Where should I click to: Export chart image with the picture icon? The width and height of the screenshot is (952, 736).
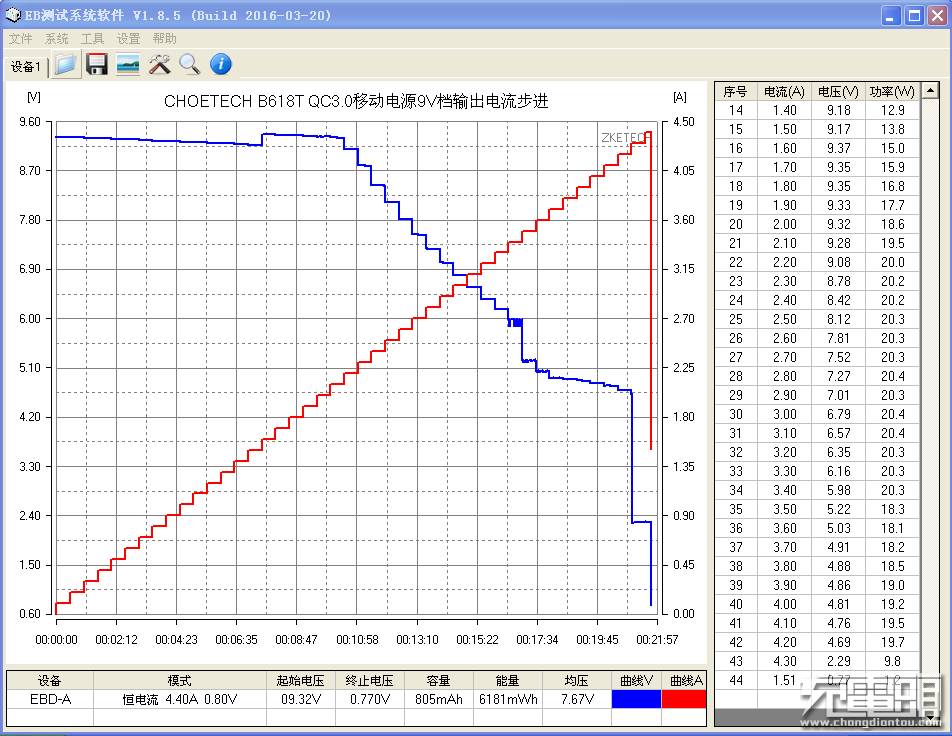128,64
